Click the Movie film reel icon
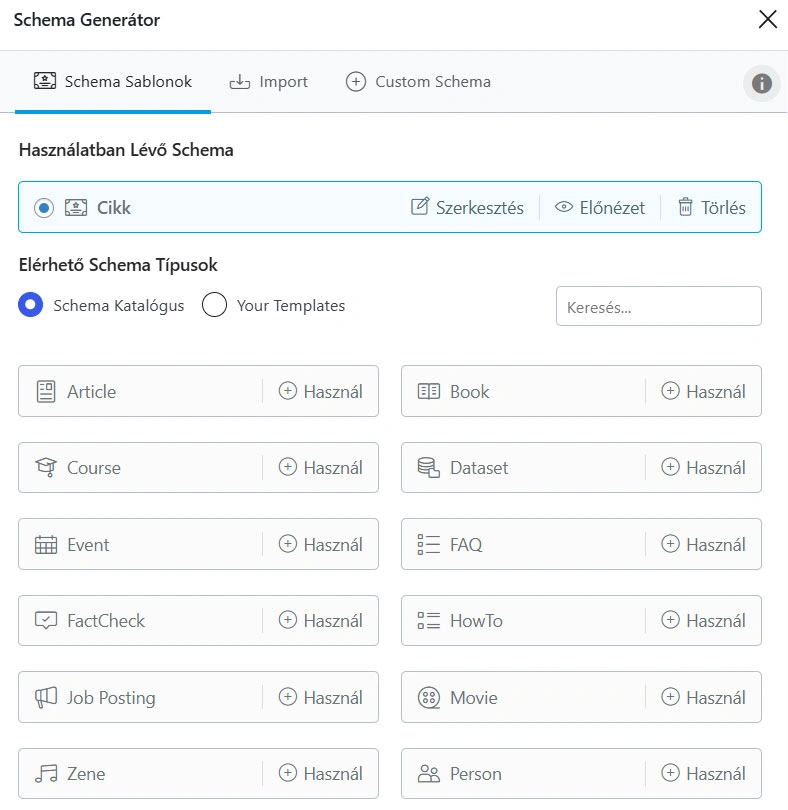The height and width of the screenshot is (810, 788). point(429,698)
